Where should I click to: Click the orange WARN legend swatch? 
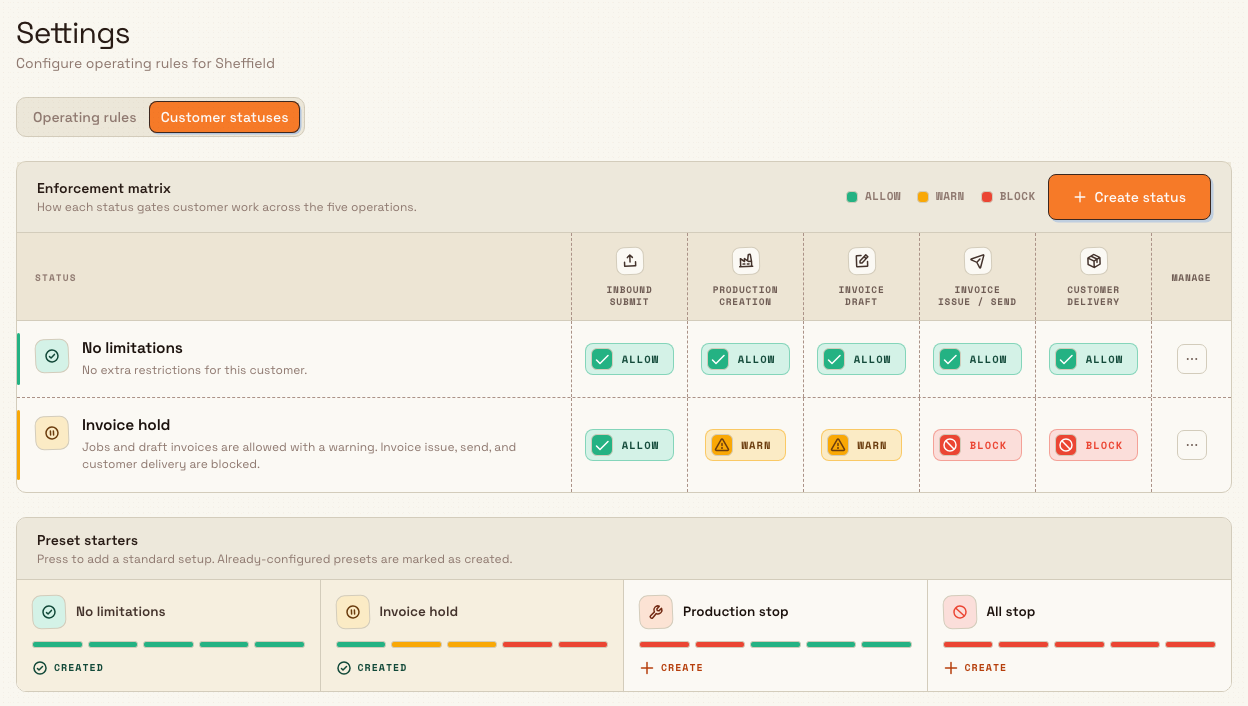pyautogui.click(x=923, y=197)
